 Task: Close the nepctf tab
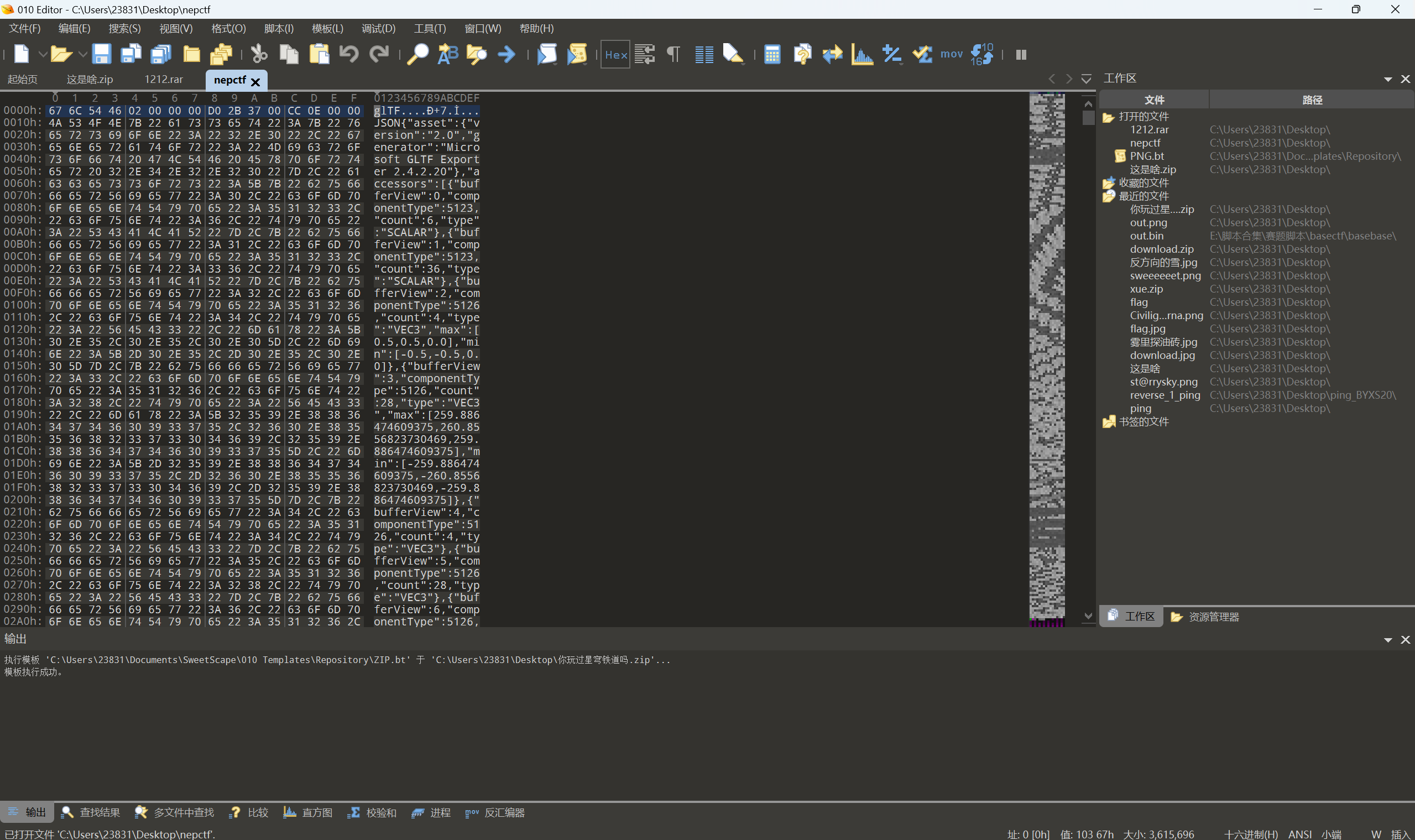(x=255, y=82)
